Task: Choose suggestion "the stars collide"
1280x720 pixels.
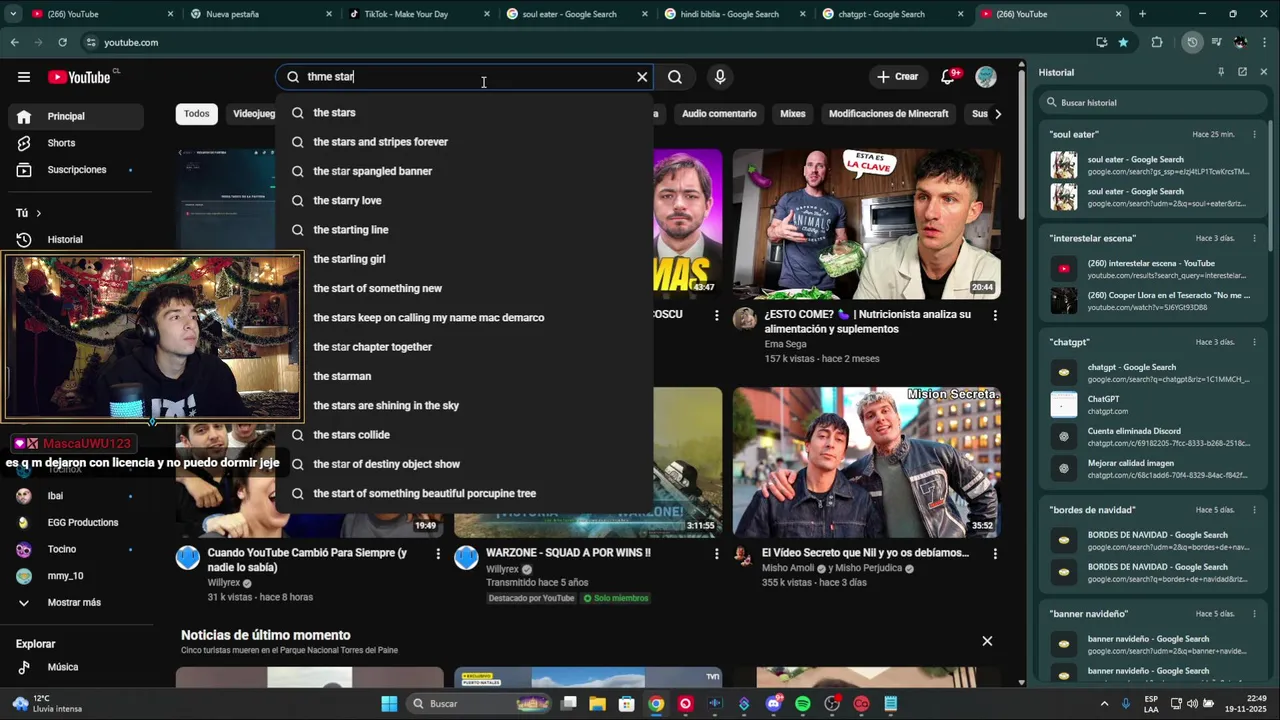Action: click(464, 435)
